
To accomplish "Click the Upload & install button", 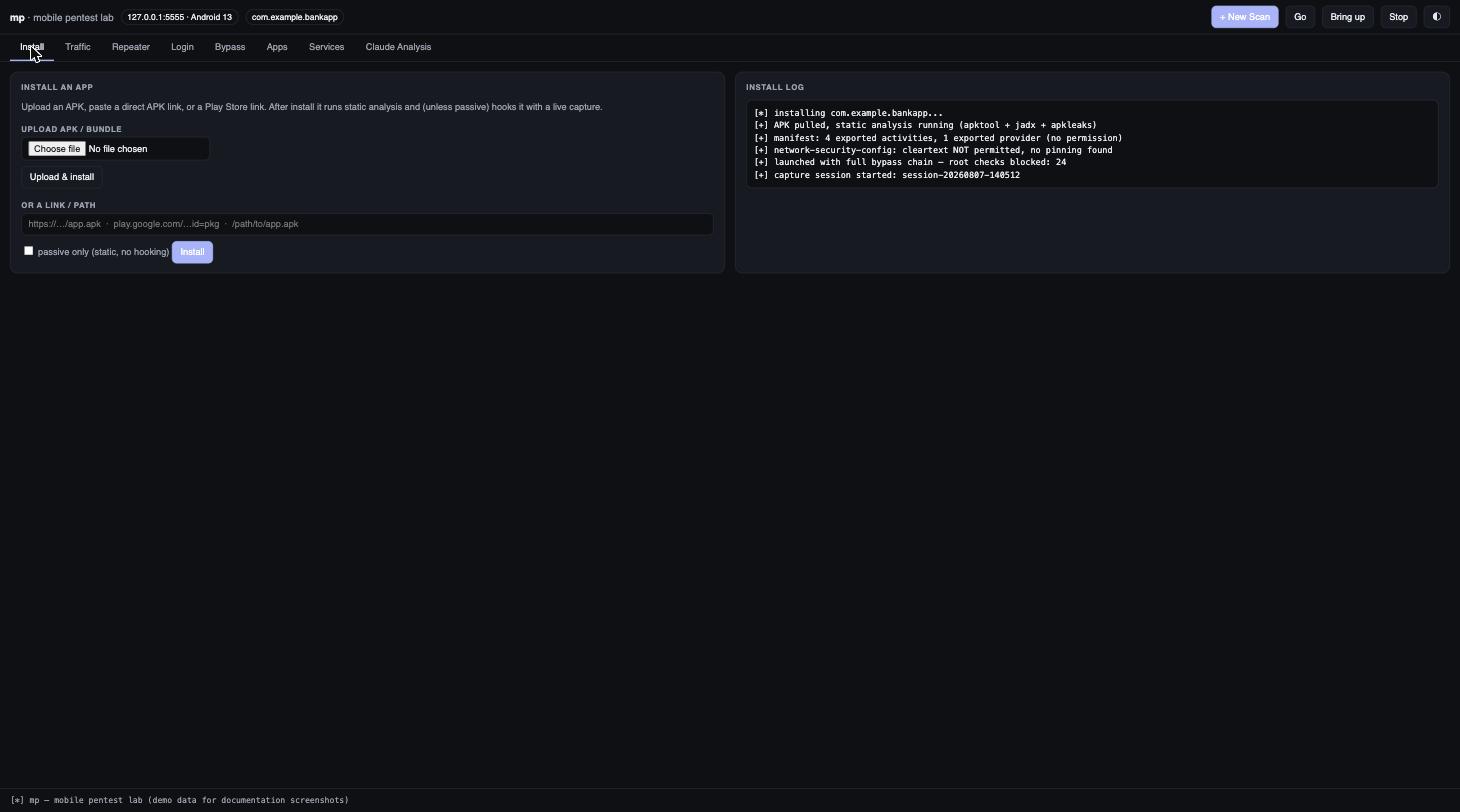I will tap(62, 177).
